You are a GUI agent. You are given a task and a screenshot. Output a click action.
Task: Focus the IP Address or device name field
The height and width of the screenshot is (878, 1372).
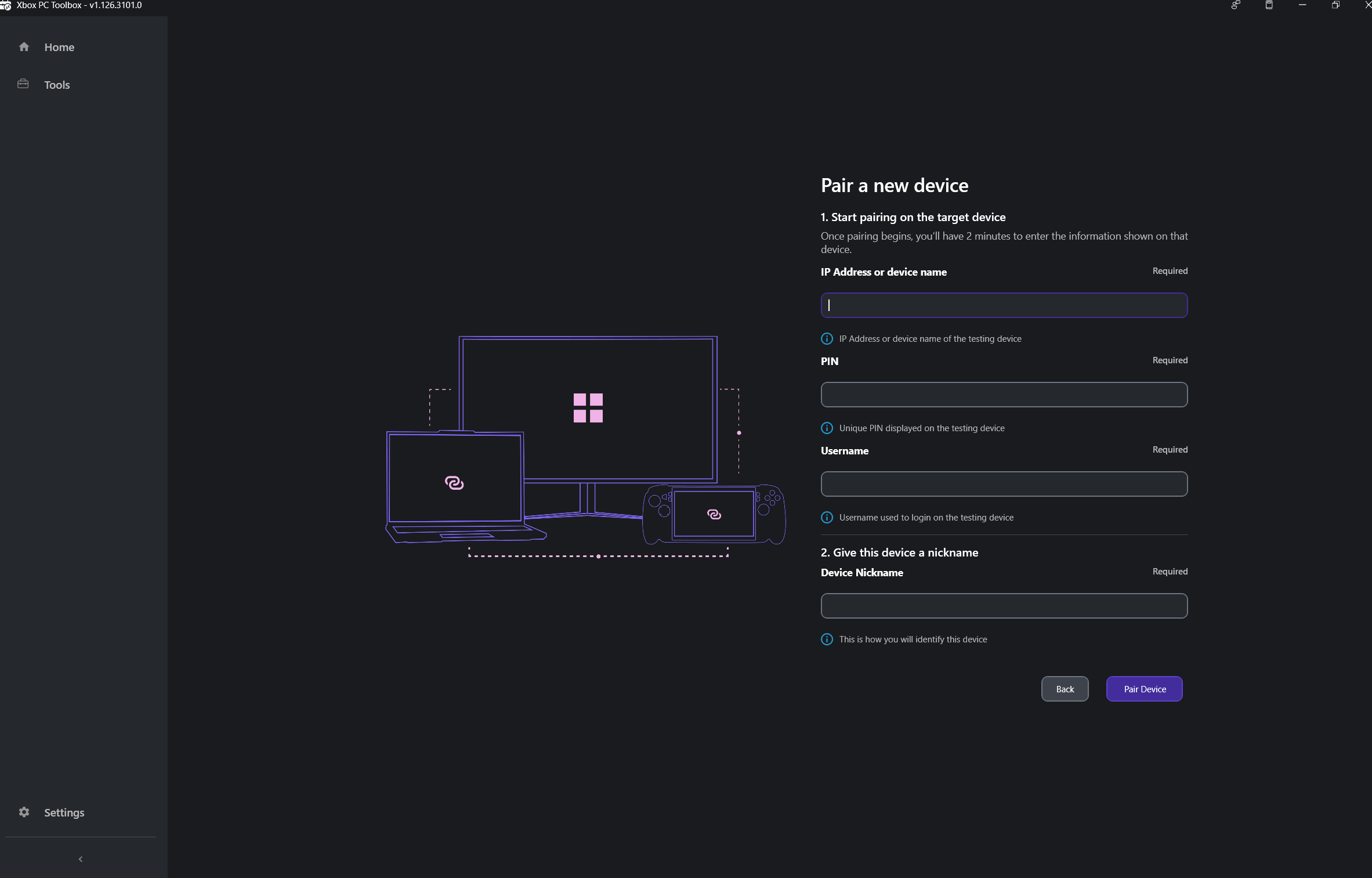click(x=1004, y=305)
